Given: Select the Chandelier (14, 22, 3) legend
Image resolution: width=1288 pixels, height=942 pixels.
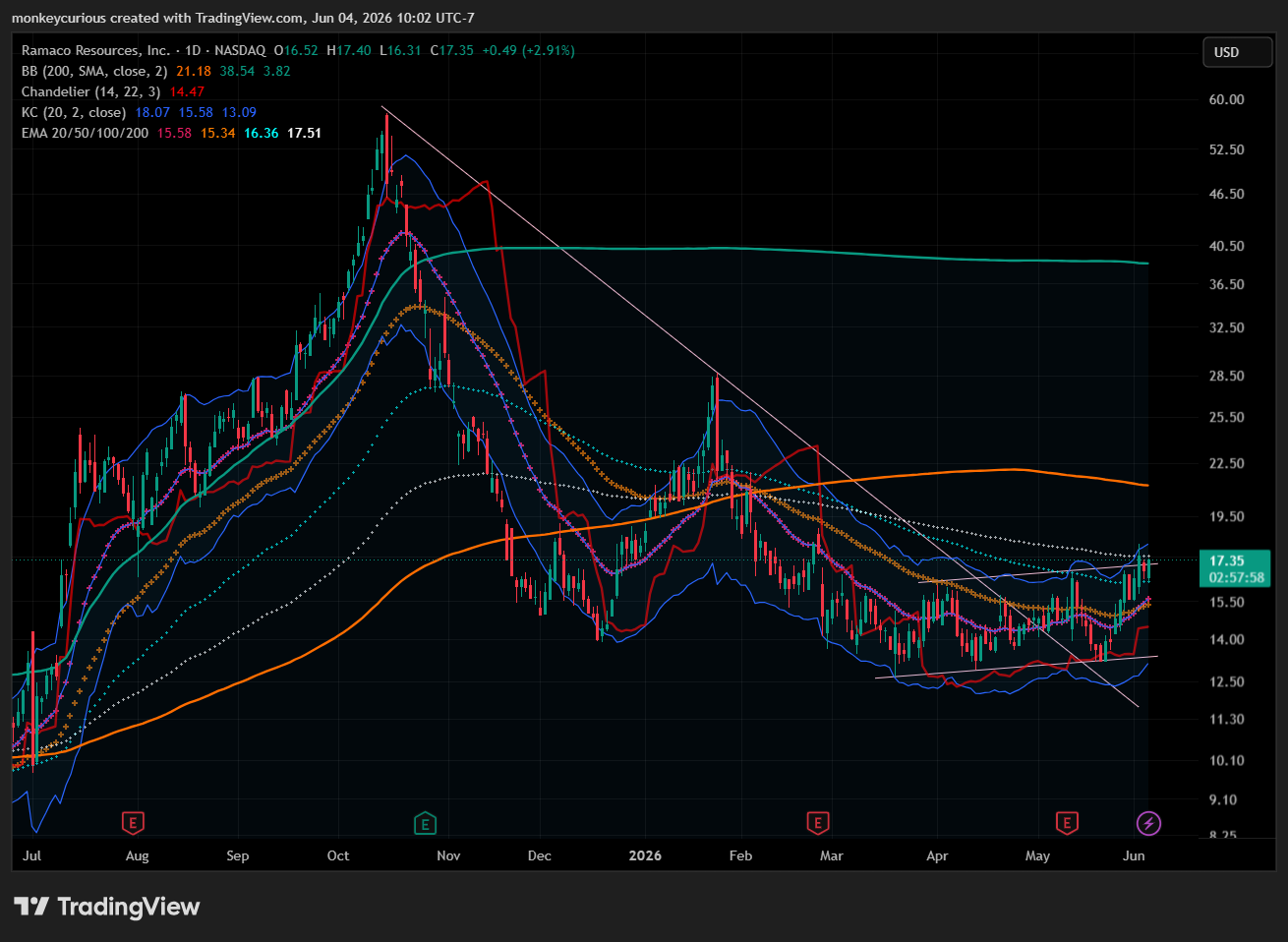Looking at the screenshot, I should tap(91, 91).
